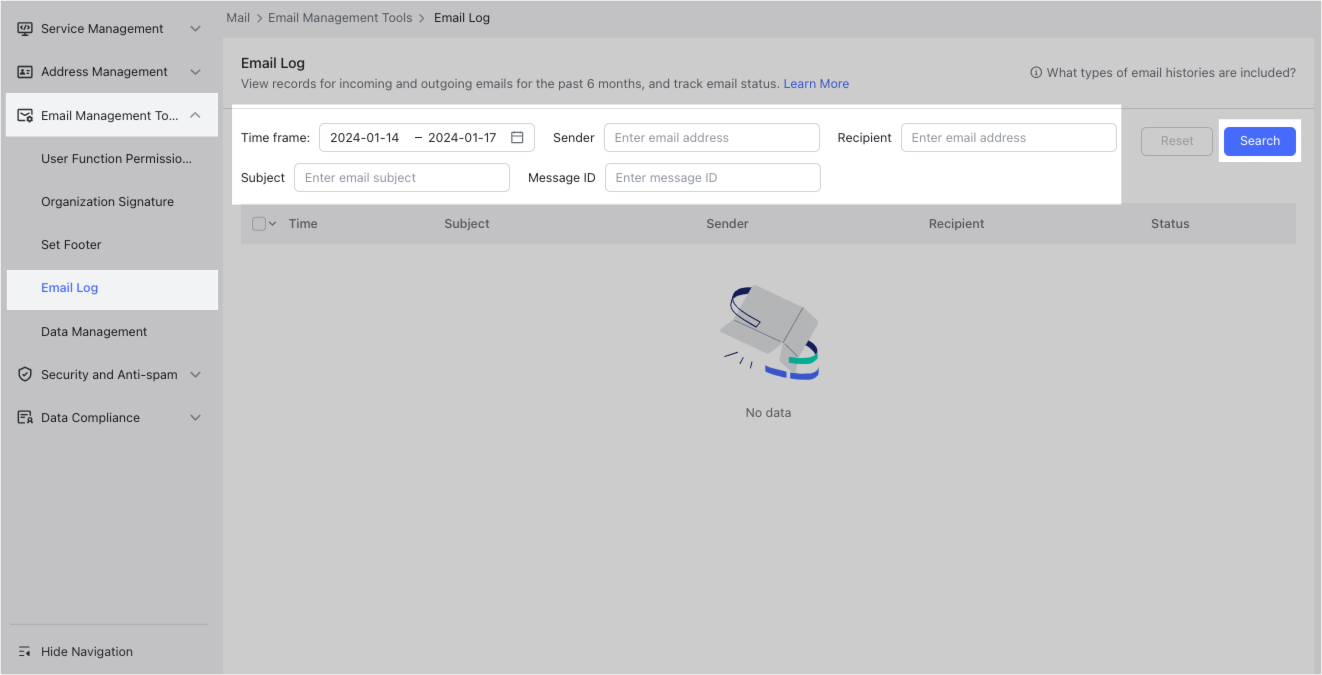Open the dropdown arrow beside select-all checkbox
This screenshot has height=675, width=1322.
point(273,224)
